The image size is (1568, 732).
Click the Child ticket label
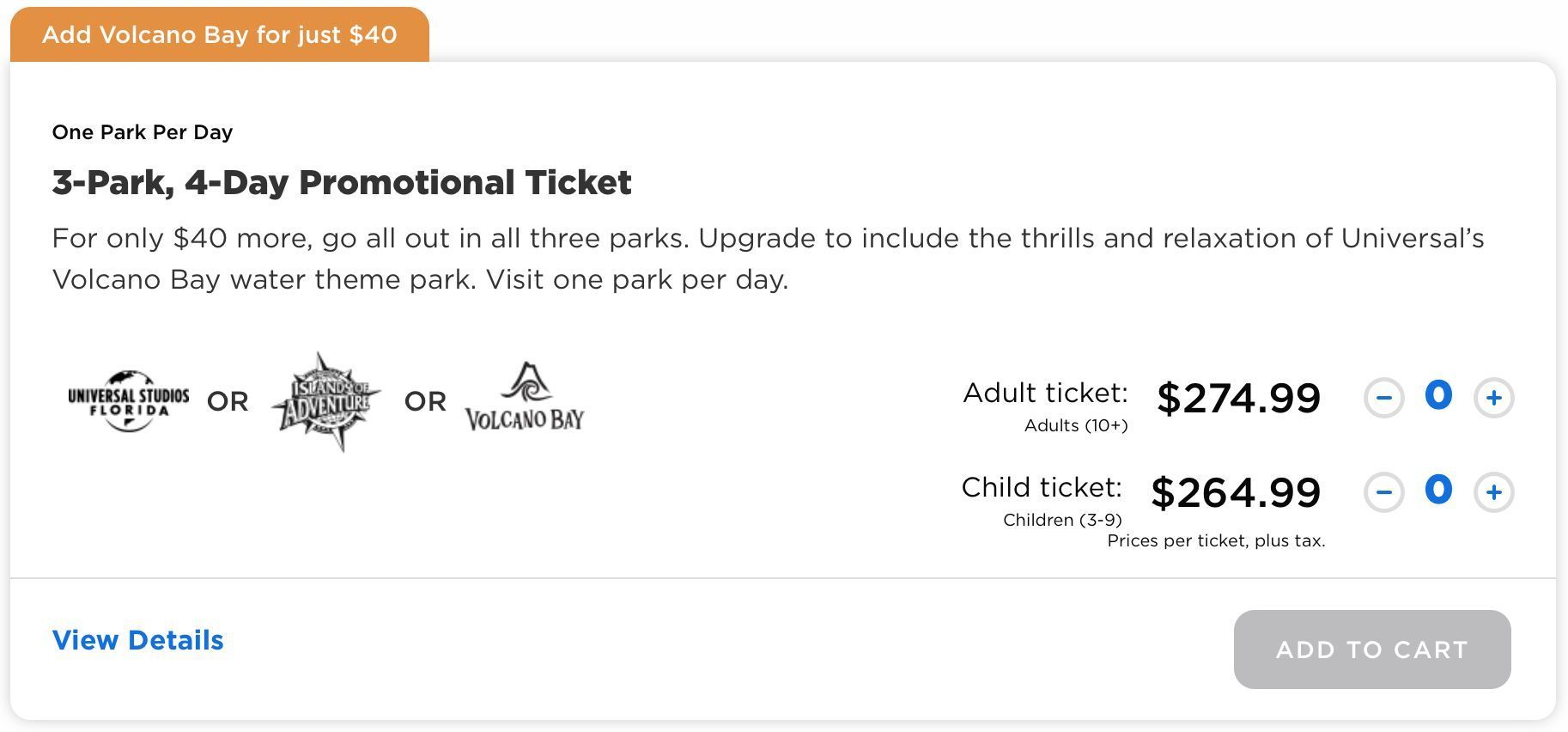(x=1042, y=487)
